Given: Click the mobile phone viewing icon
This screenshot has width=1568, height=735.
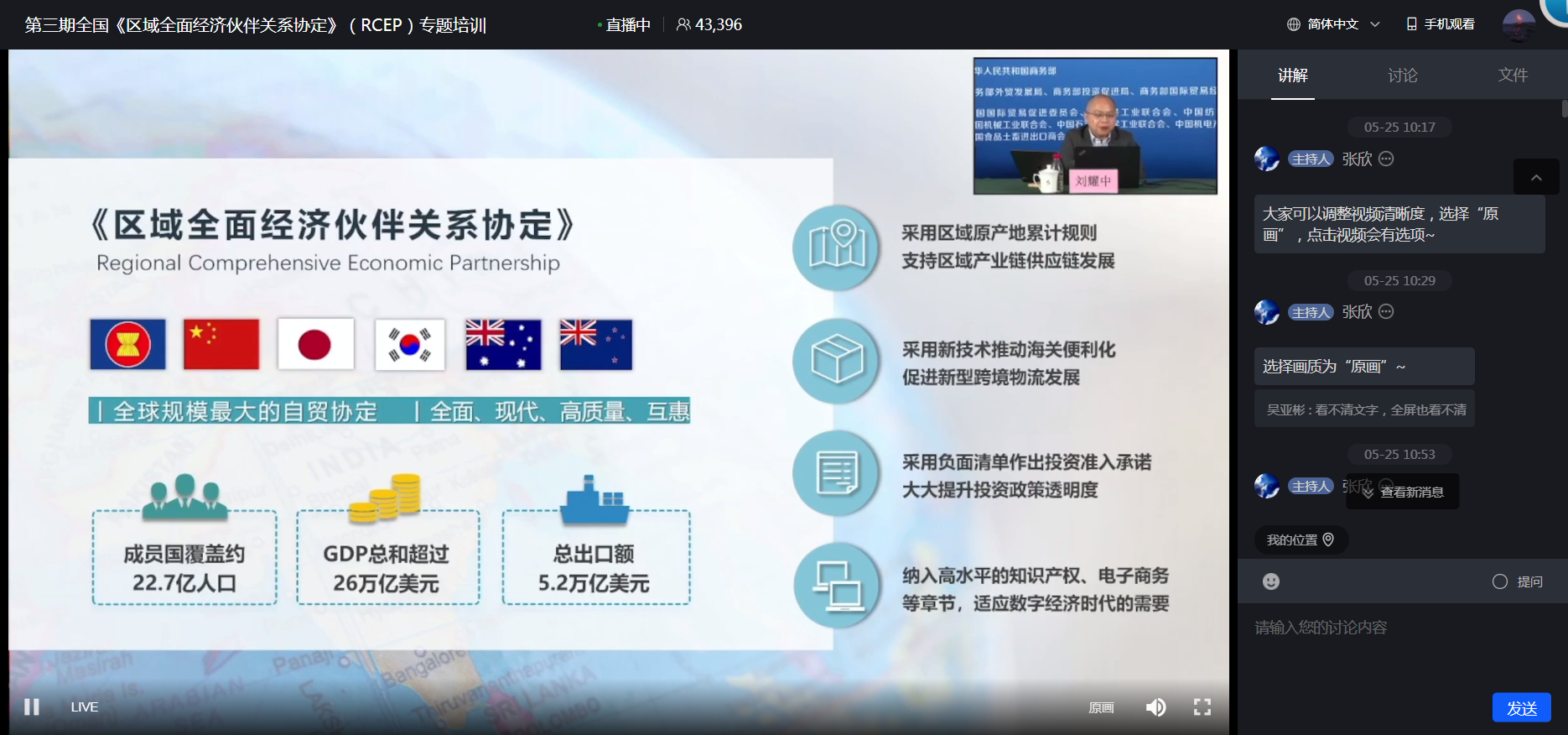Looking at the screenshot, I should point(1412,24).
